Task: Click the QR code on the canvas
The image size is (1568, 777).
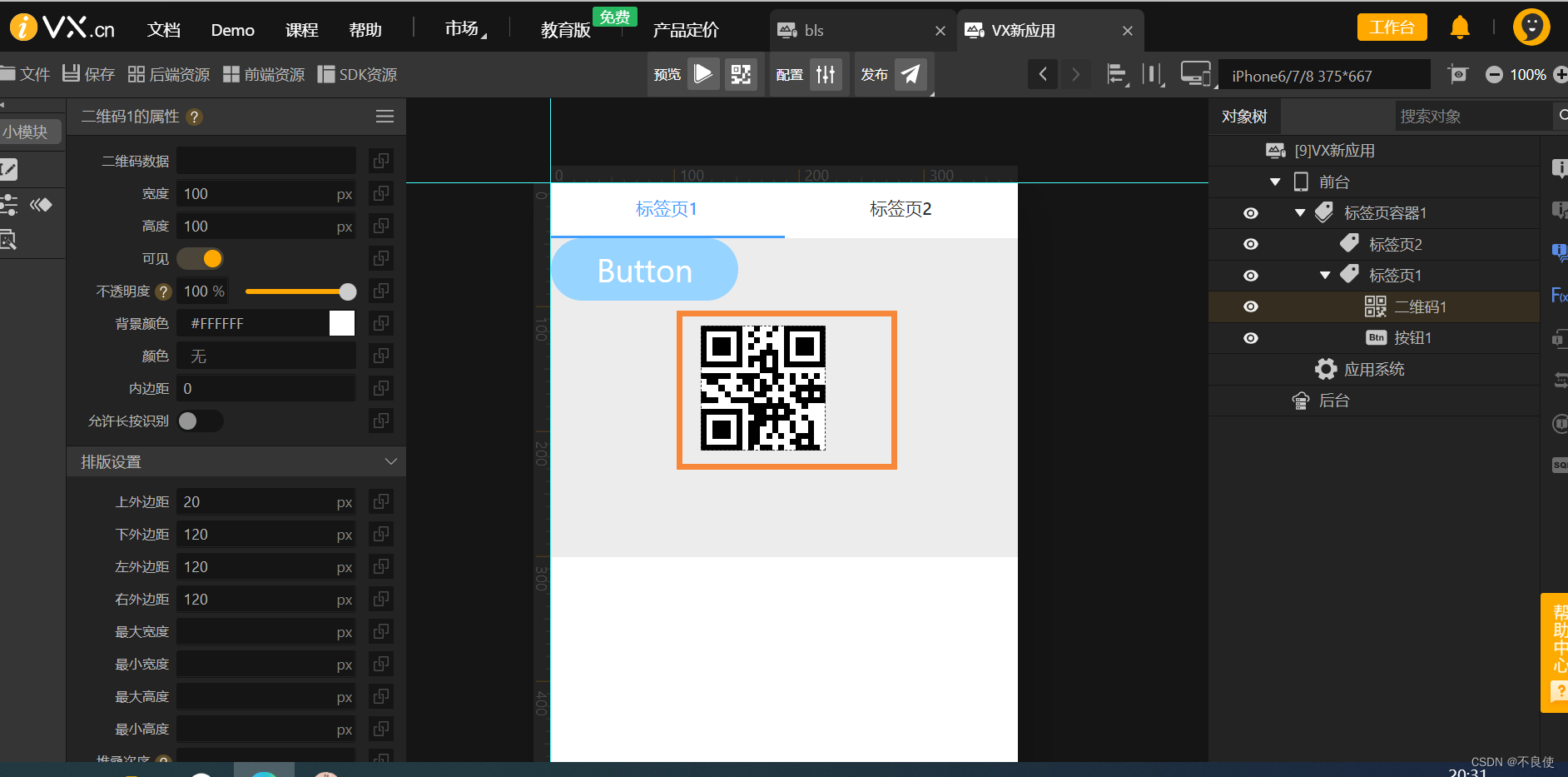Action: pos(763,388)
